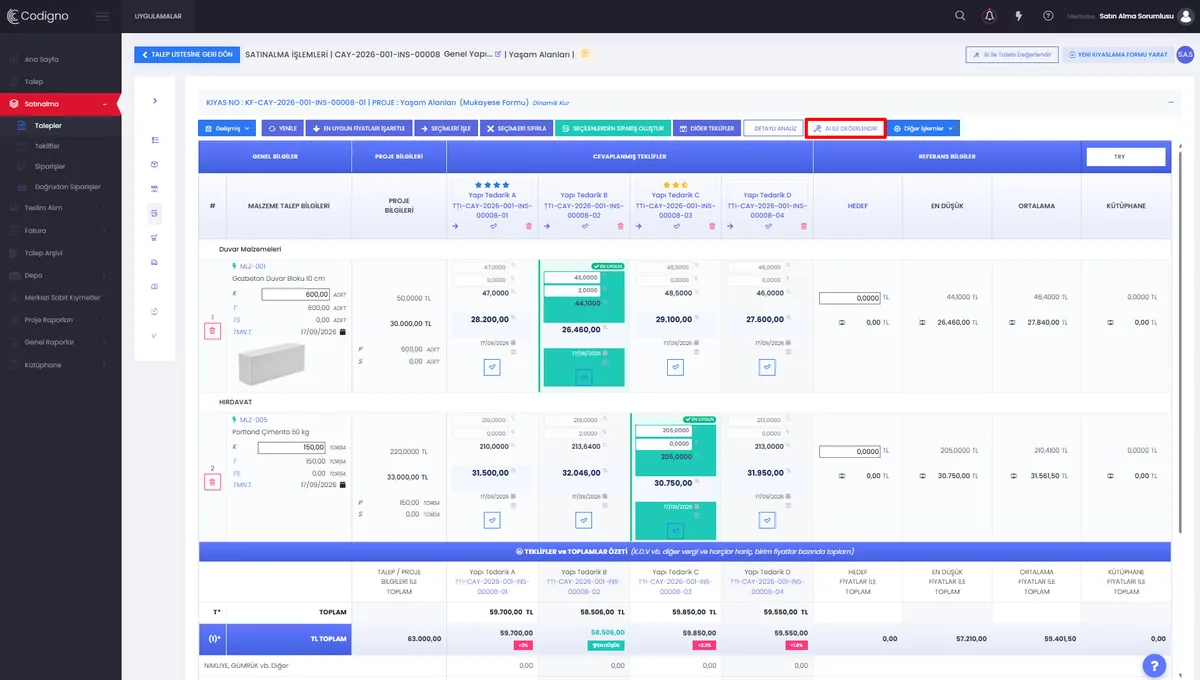
Task: Click AI İLE DEĞERLENDİR button
Action: click(845, 128)
